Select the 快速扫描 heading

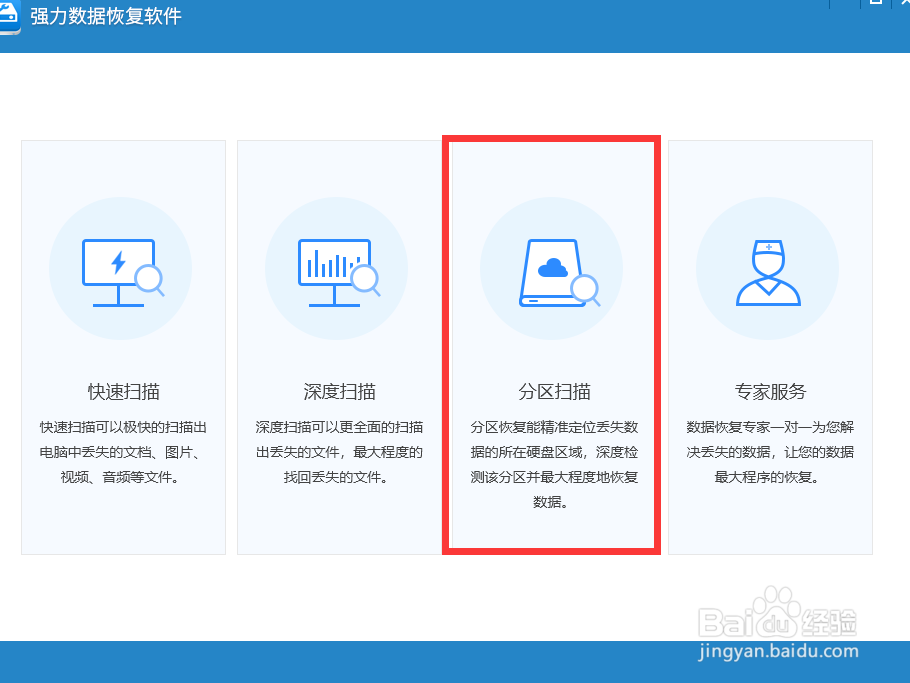(x=124, y=392)
